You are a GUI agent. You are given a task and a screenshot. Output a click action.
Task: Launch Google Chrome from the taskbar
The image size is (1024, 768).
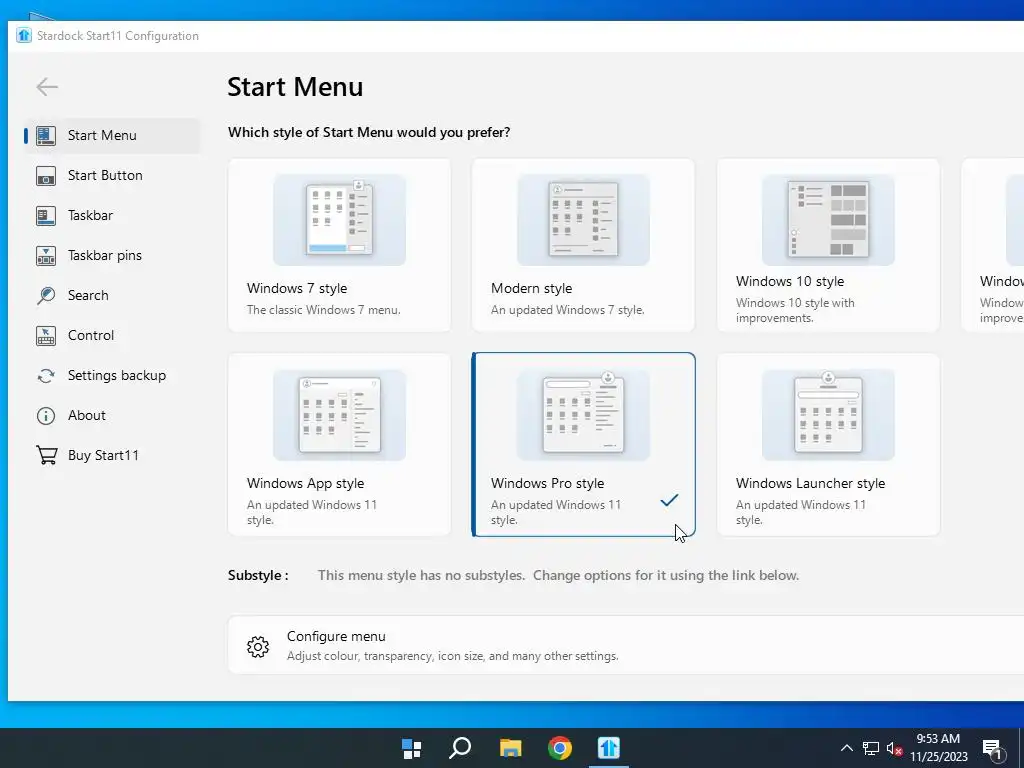click(560, 748)
